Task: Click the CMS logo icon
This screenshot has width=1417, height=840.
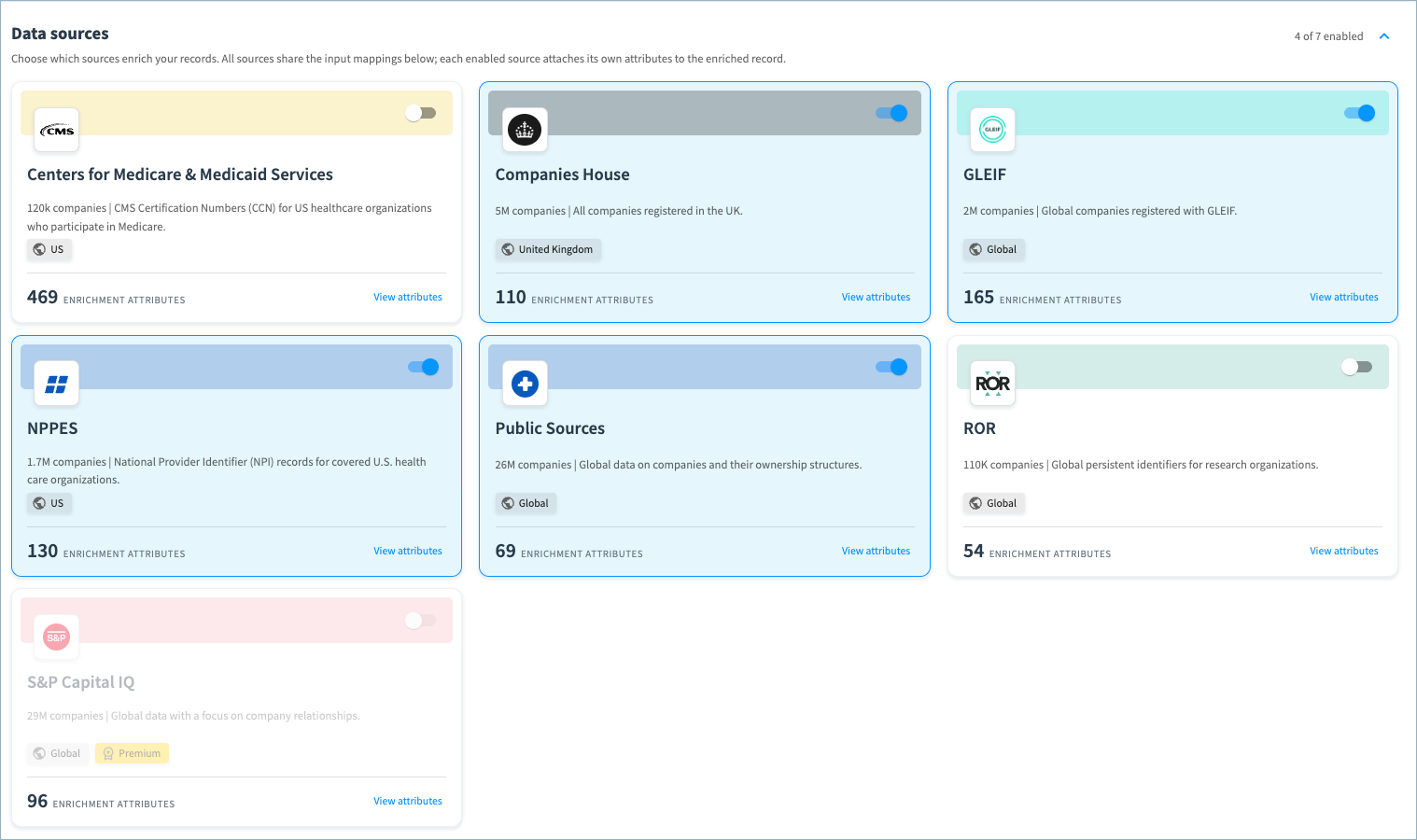Action: (x=56, y=130)
